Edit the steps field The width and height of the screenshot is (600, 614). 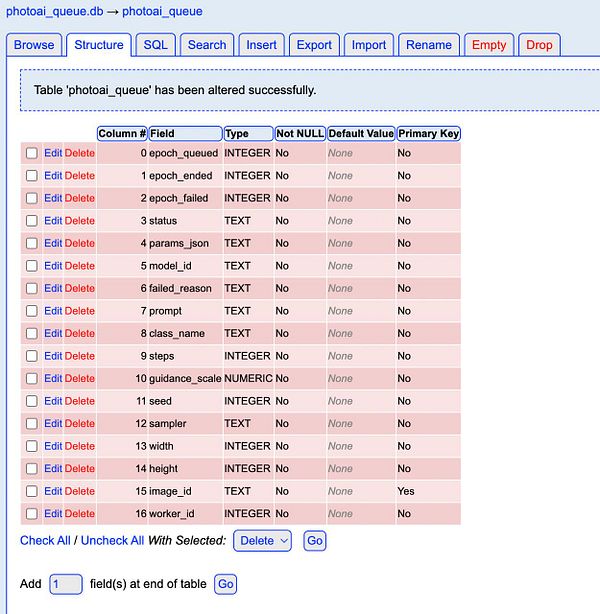[53, 356]
